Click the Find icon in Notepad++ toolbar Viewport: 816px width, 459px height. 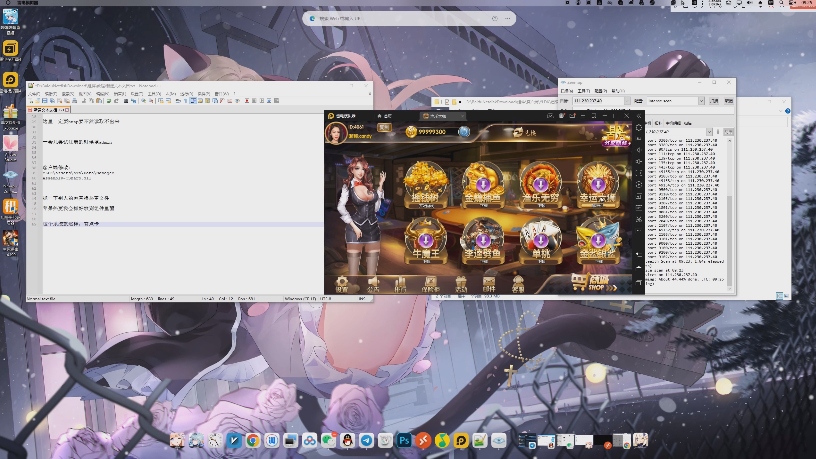(x=126, y=101)
